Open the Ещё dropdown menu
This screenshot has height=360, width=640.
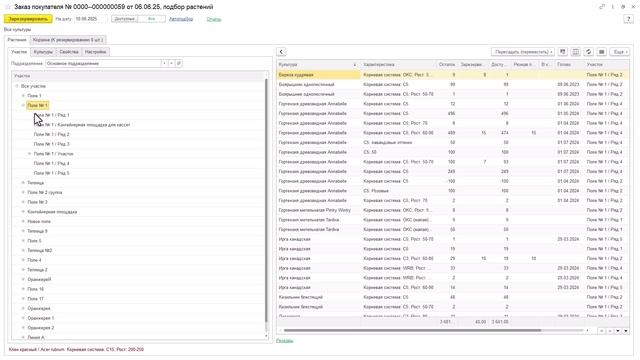coord(619,52)
